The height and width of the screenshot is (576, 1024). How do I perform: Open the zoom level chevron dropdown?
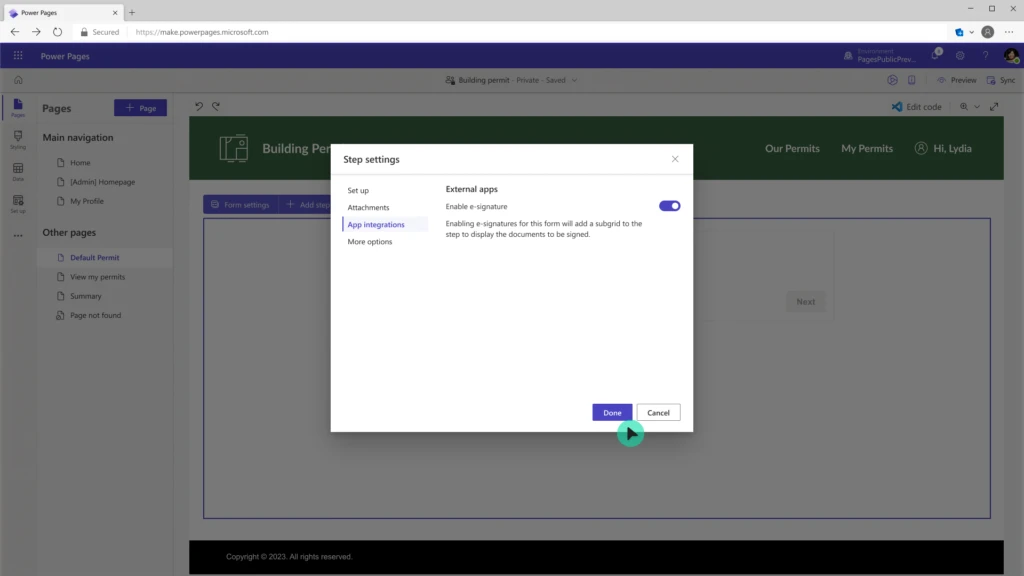tap(977, 107)
